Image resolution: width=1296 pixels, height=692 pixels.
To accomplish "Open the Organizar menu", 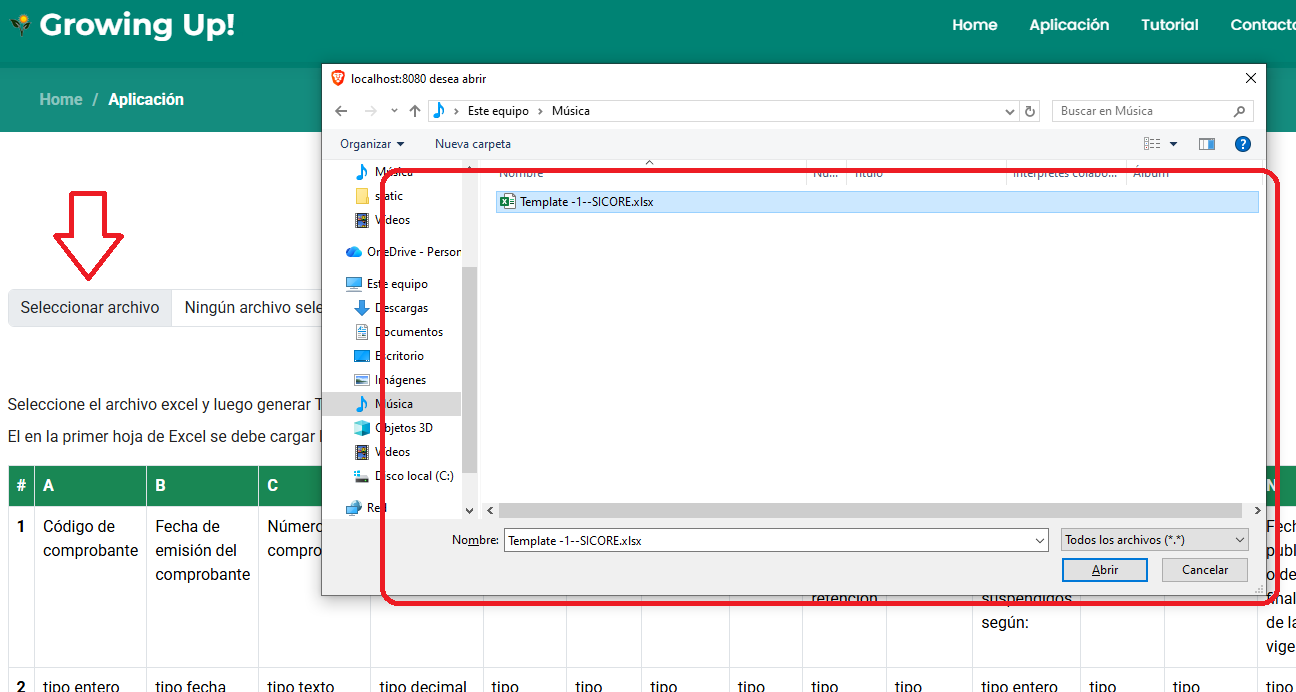I will pos(372,144).
